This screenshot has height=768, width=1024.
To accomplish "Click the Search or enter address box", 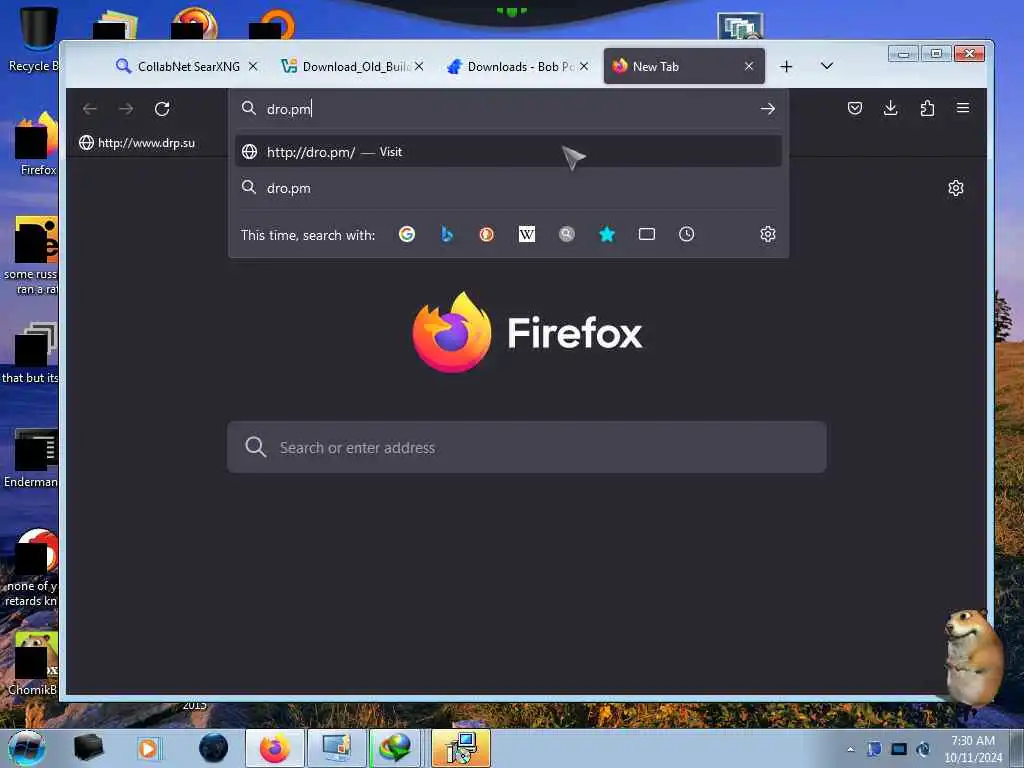I will tap(526, 447).
